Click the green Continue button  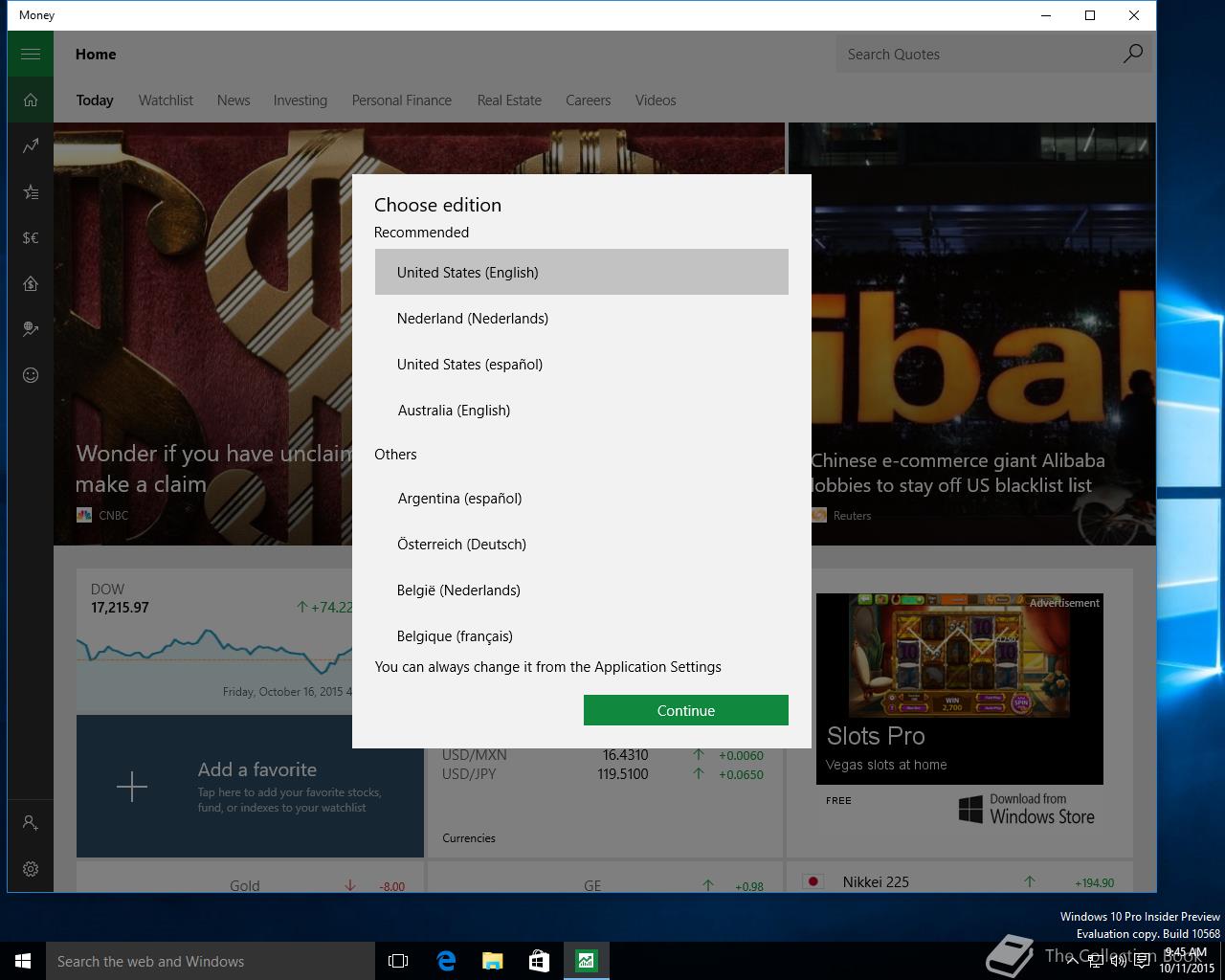click(686, 710)
